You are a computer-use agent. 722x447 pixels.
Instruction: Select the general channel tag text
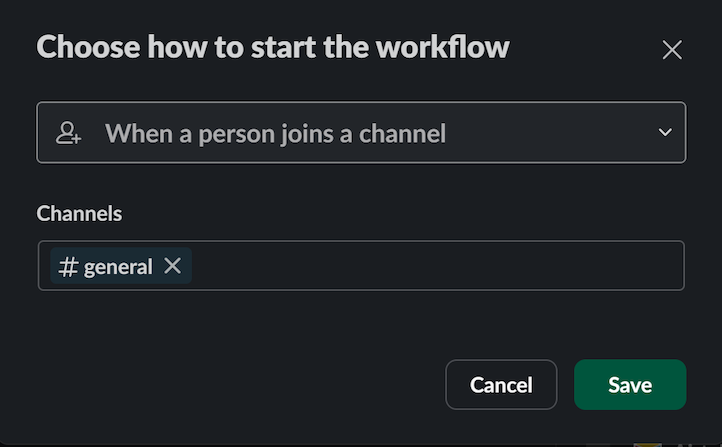118,267
